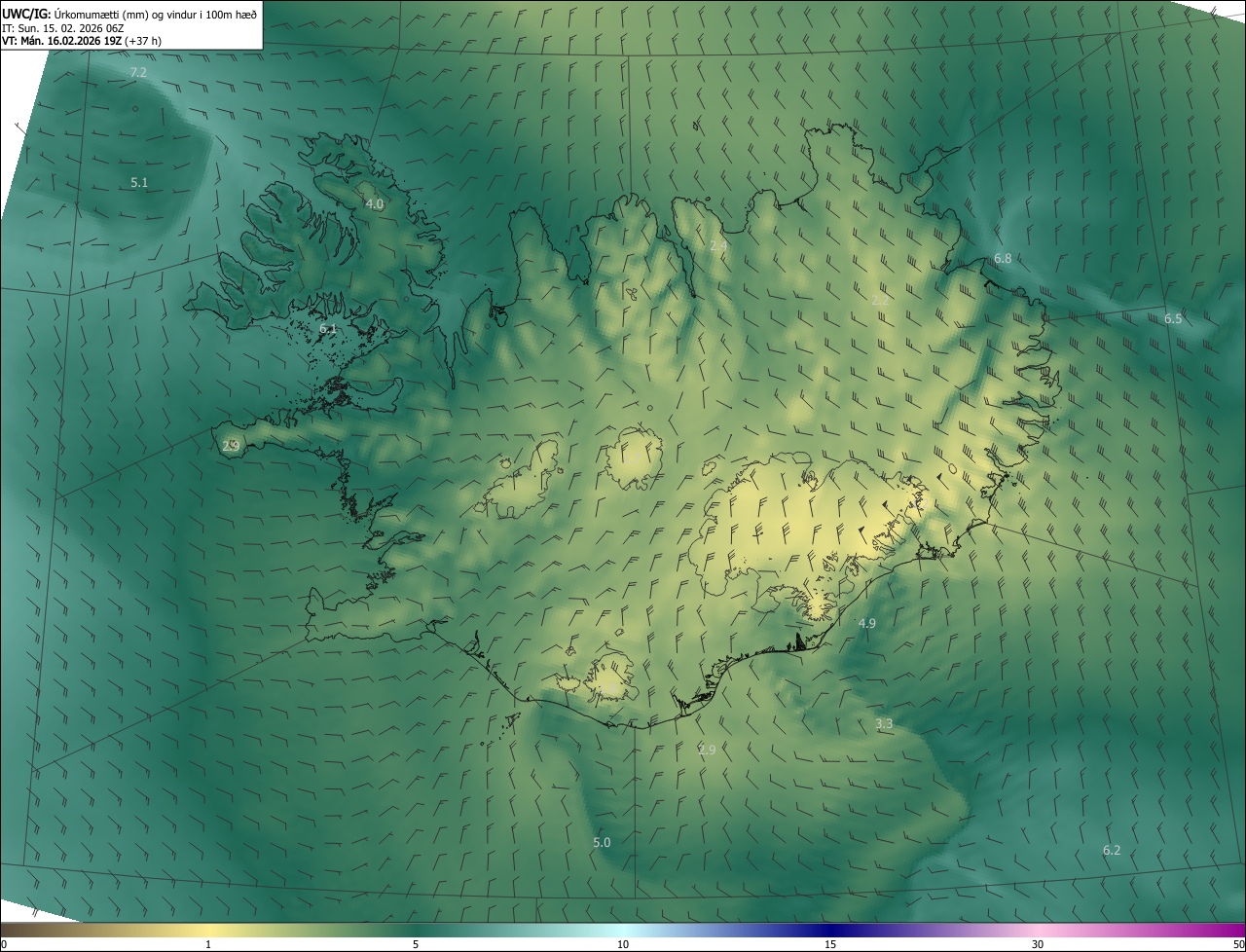
Task: Click the 0 tick on the color scale
Action: tap(4, 944)
